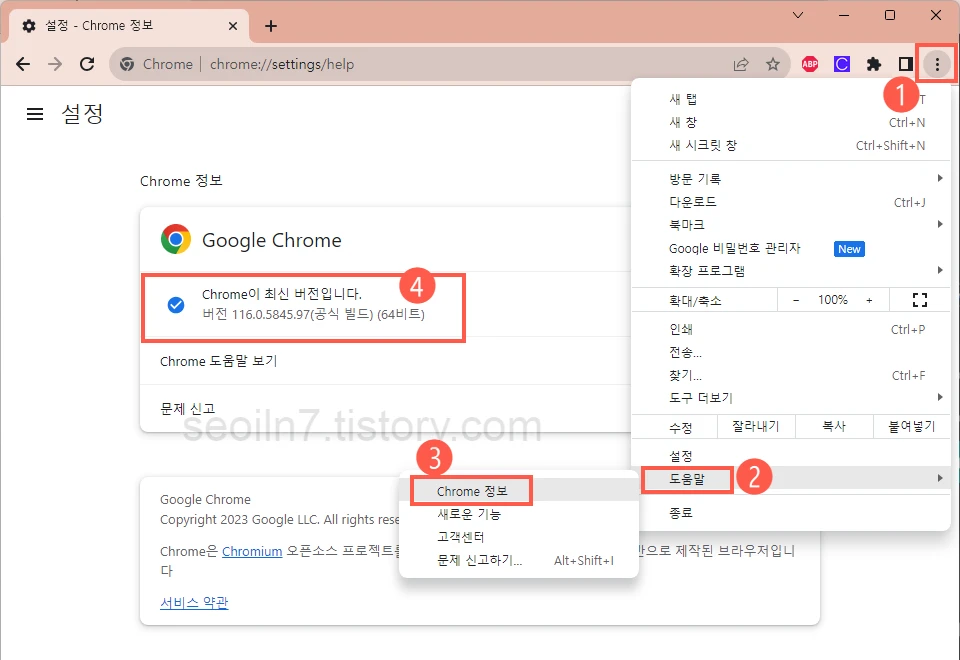Select 인쇄 menu item
The image size is (960, 660).
(x=790, y=329)
